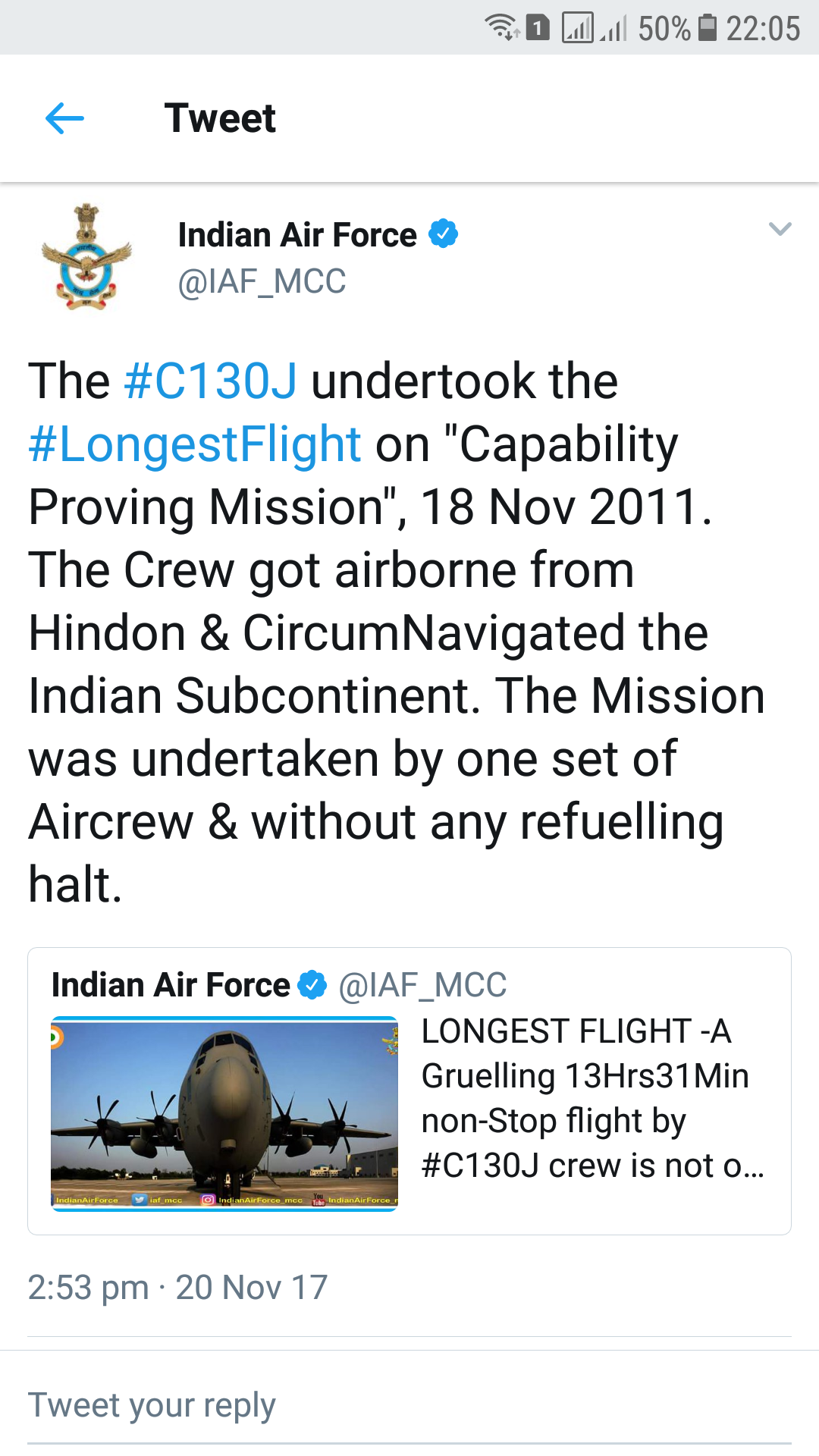The image size is (819, 1456).
Task: Tap the verified badge beside Indian Air Force
Action: [x=444, y=234]
